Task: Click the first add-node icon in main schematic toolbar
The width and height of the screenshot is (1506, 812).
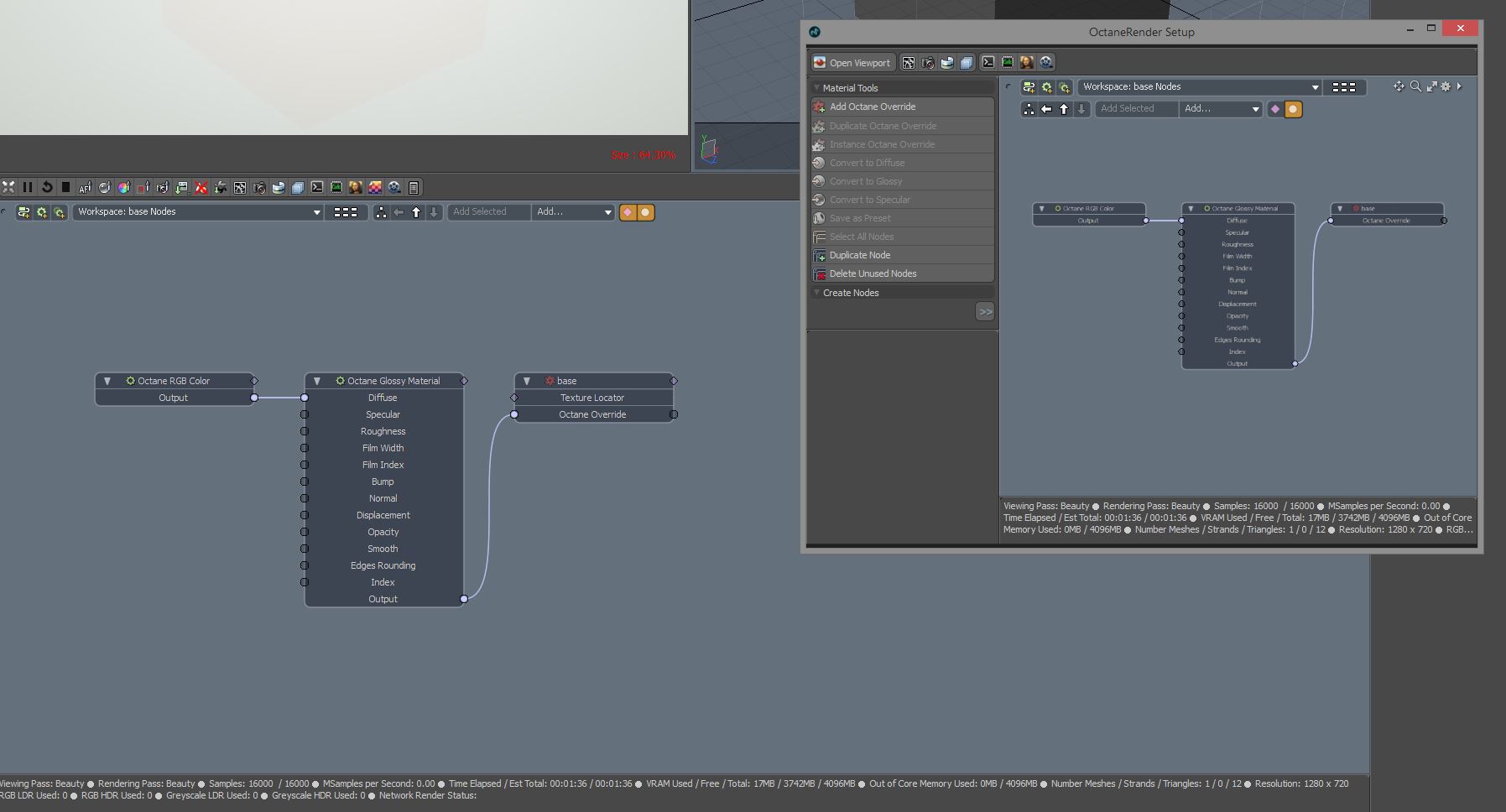Action: pyautogui.click(x=23, y=212)
